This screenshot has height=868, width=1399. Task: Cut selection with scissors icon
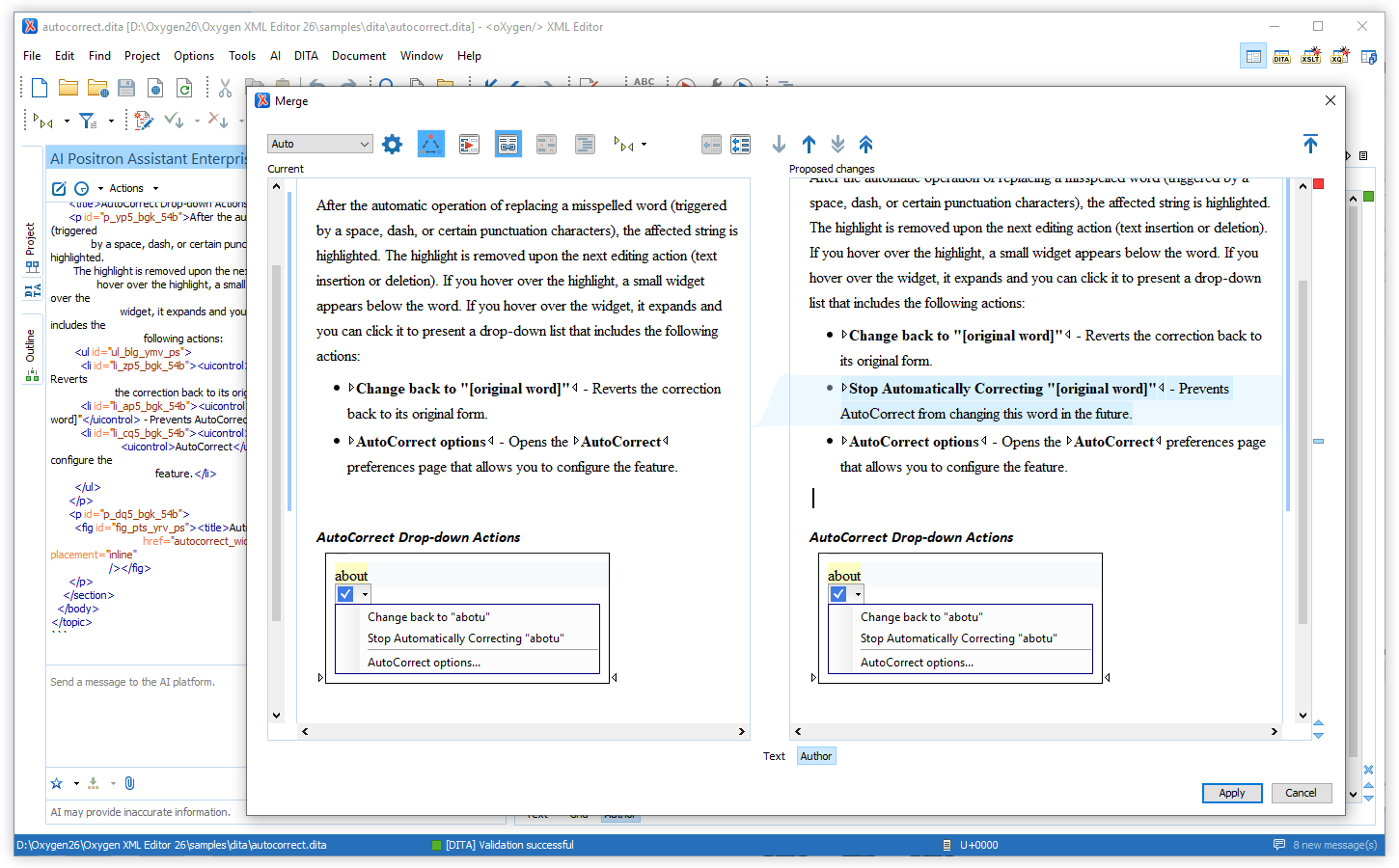click(225, 88)
